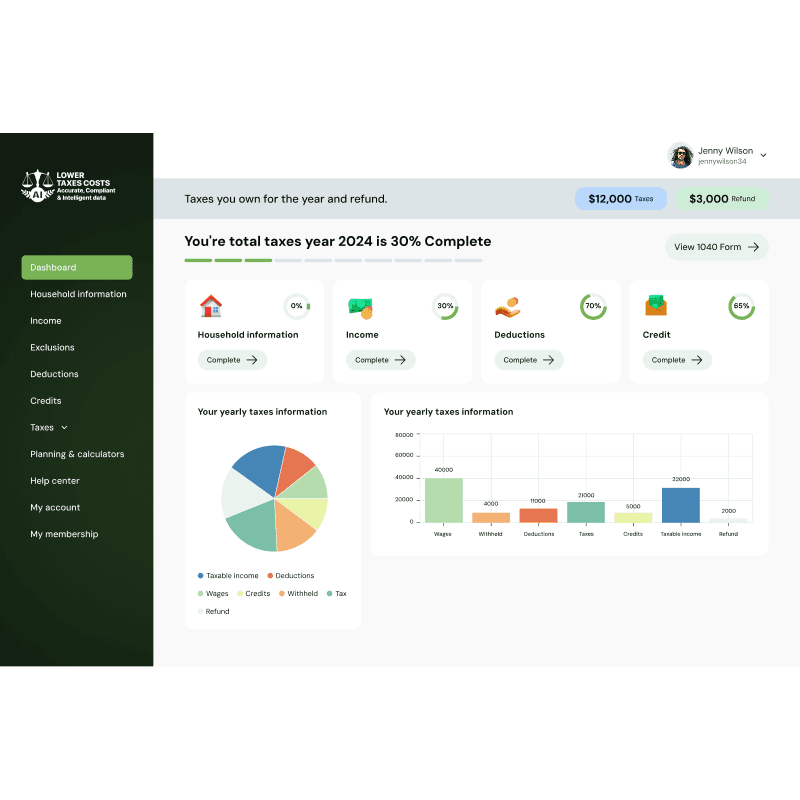Viewport: 800px width, 800px height.
Task: Click the 30% progress ring on Income card
Action: coord(445,307)
